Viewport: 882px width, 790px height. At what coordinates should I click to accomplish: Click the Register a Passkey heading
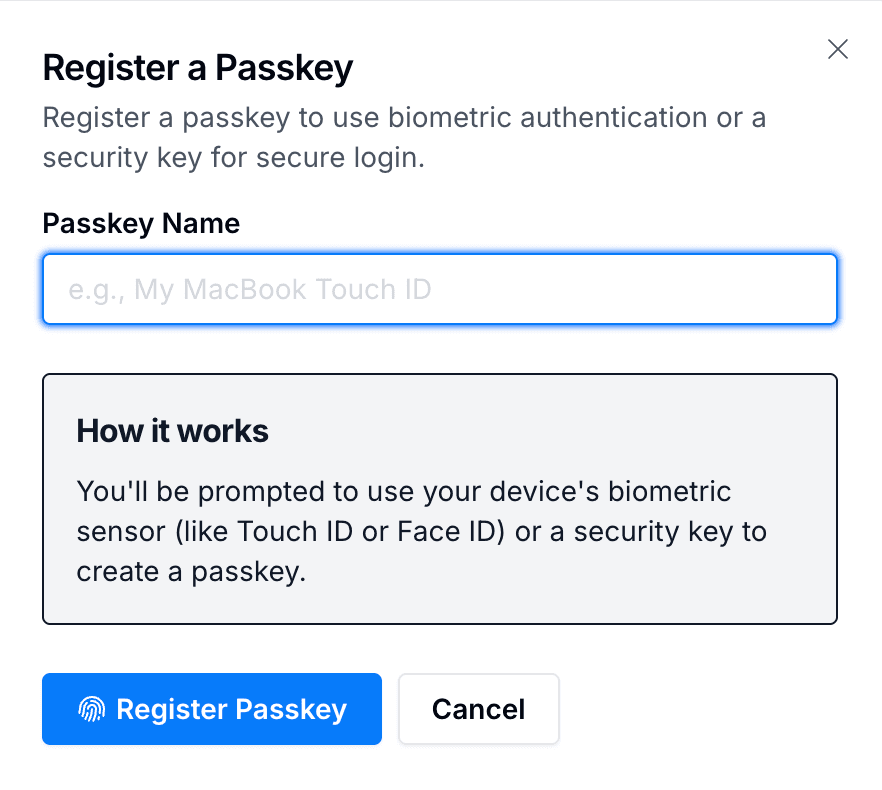click(x=198, y=68)
